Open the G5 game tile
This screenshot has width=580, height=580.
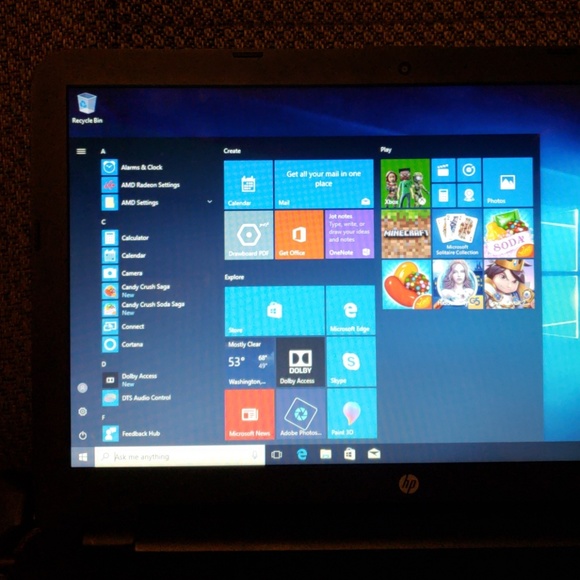(458, 284)
